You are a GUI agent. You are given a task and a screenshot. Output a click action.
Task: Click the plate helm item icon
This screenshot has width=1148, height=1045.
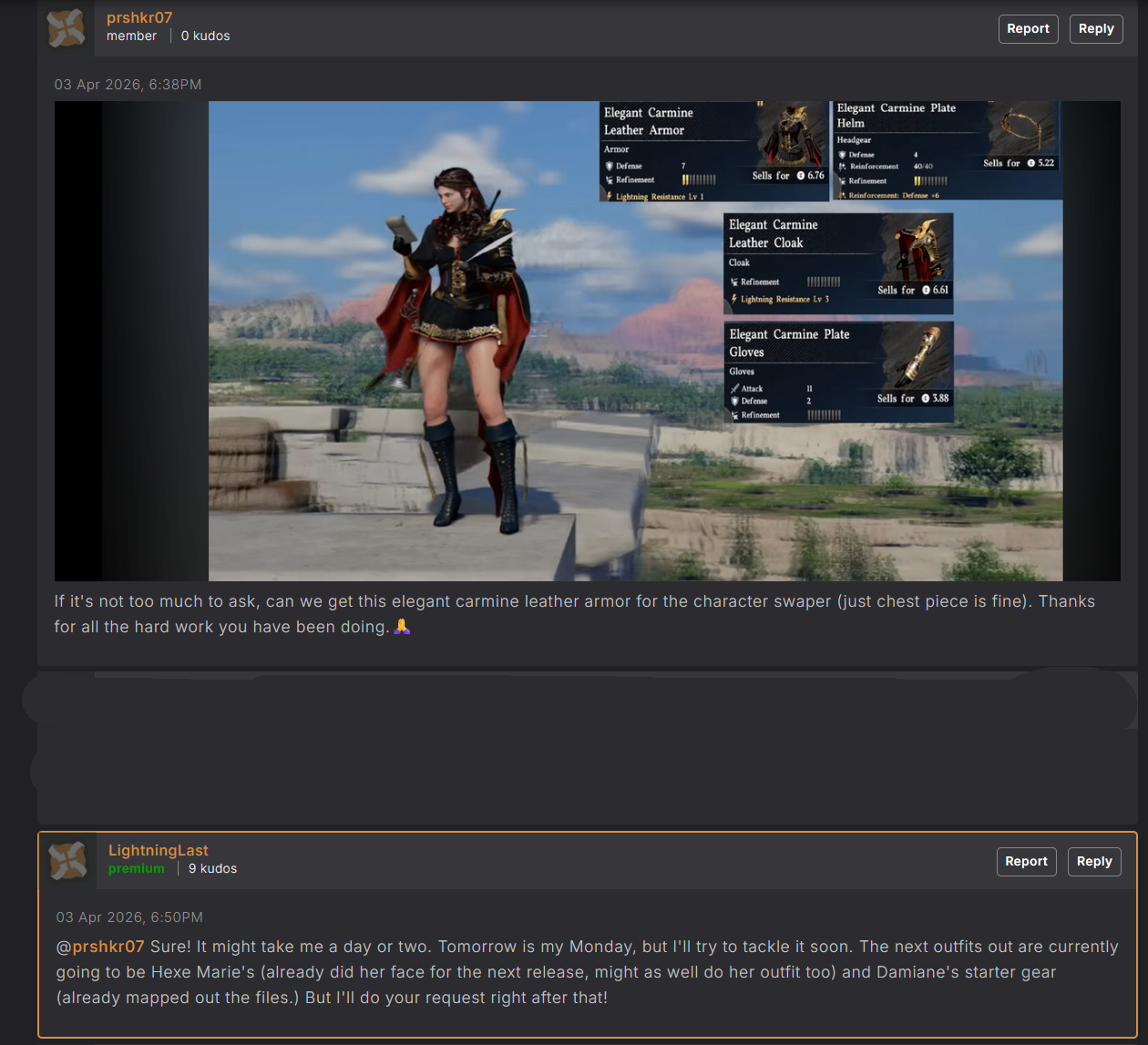(1022, 129)
